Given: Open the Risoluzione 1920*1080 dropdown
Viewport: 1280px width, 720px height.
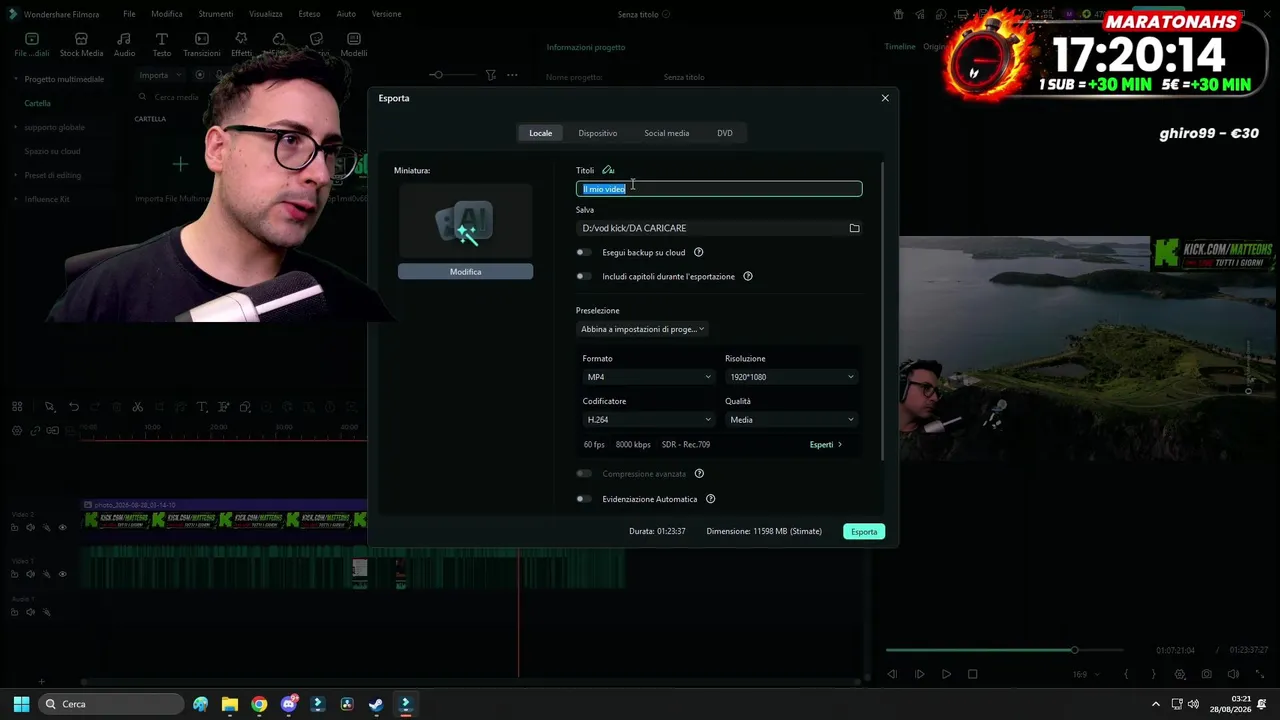Looking at the screenshot, I should pos(791,377).
